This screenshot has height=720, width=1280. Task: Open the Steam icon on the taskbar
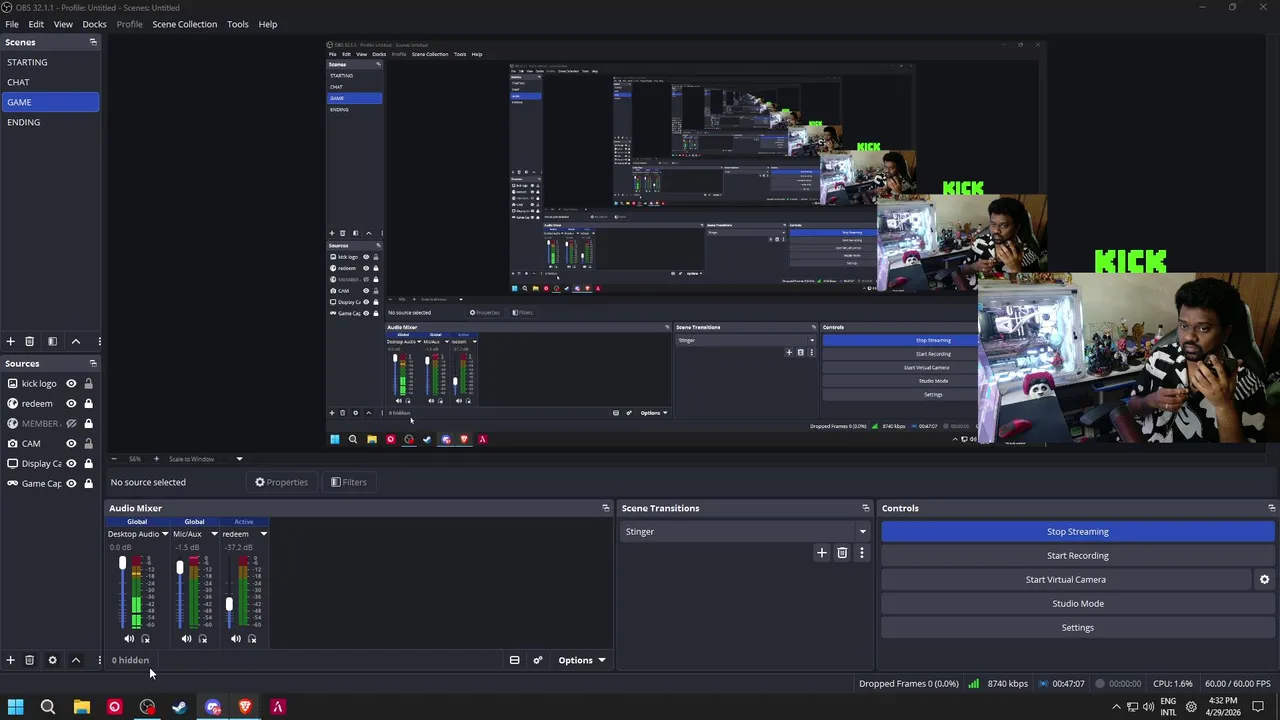tap(179, 707)
